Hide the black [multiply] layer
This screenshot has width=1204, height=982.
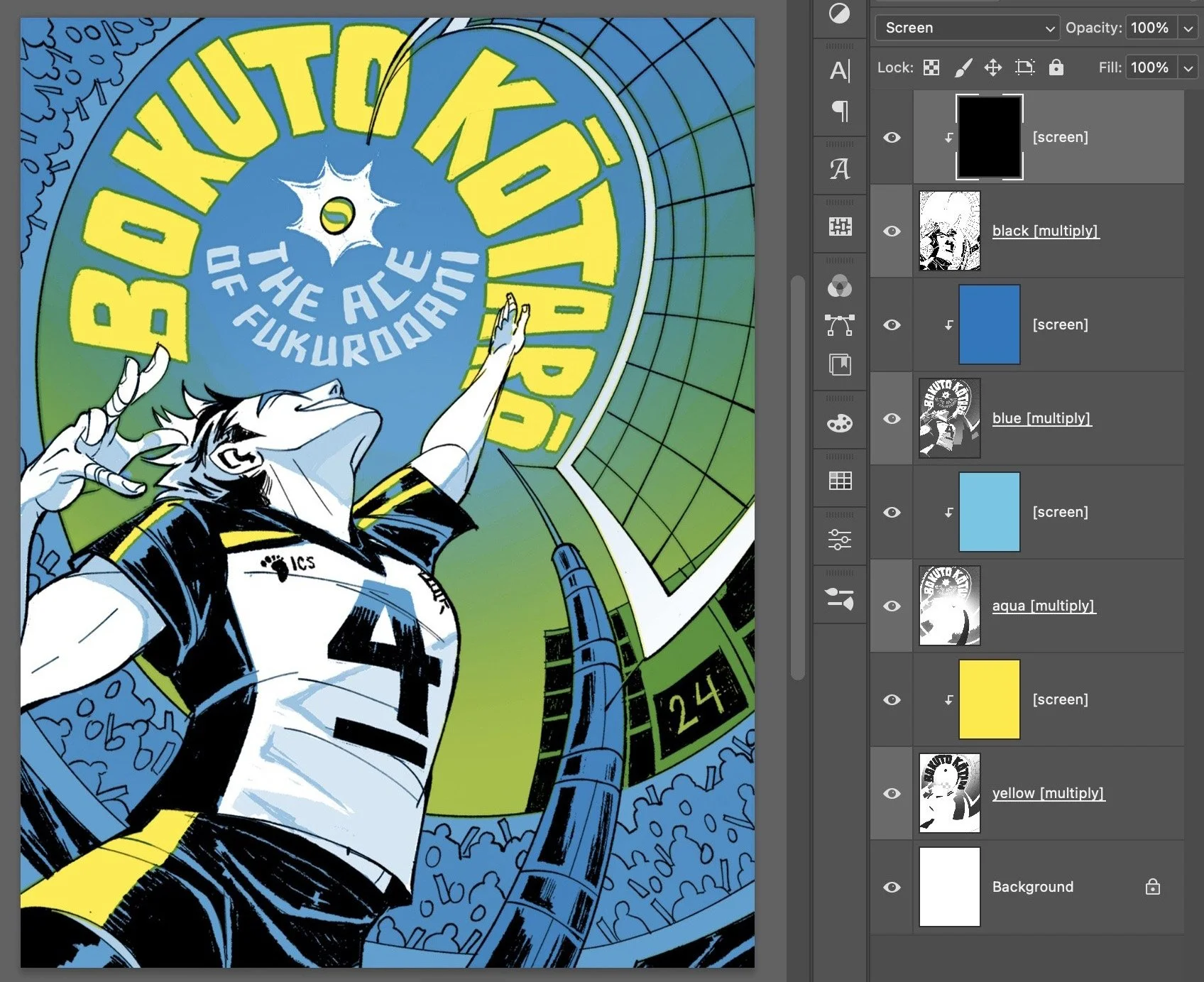tap(892, 231)
